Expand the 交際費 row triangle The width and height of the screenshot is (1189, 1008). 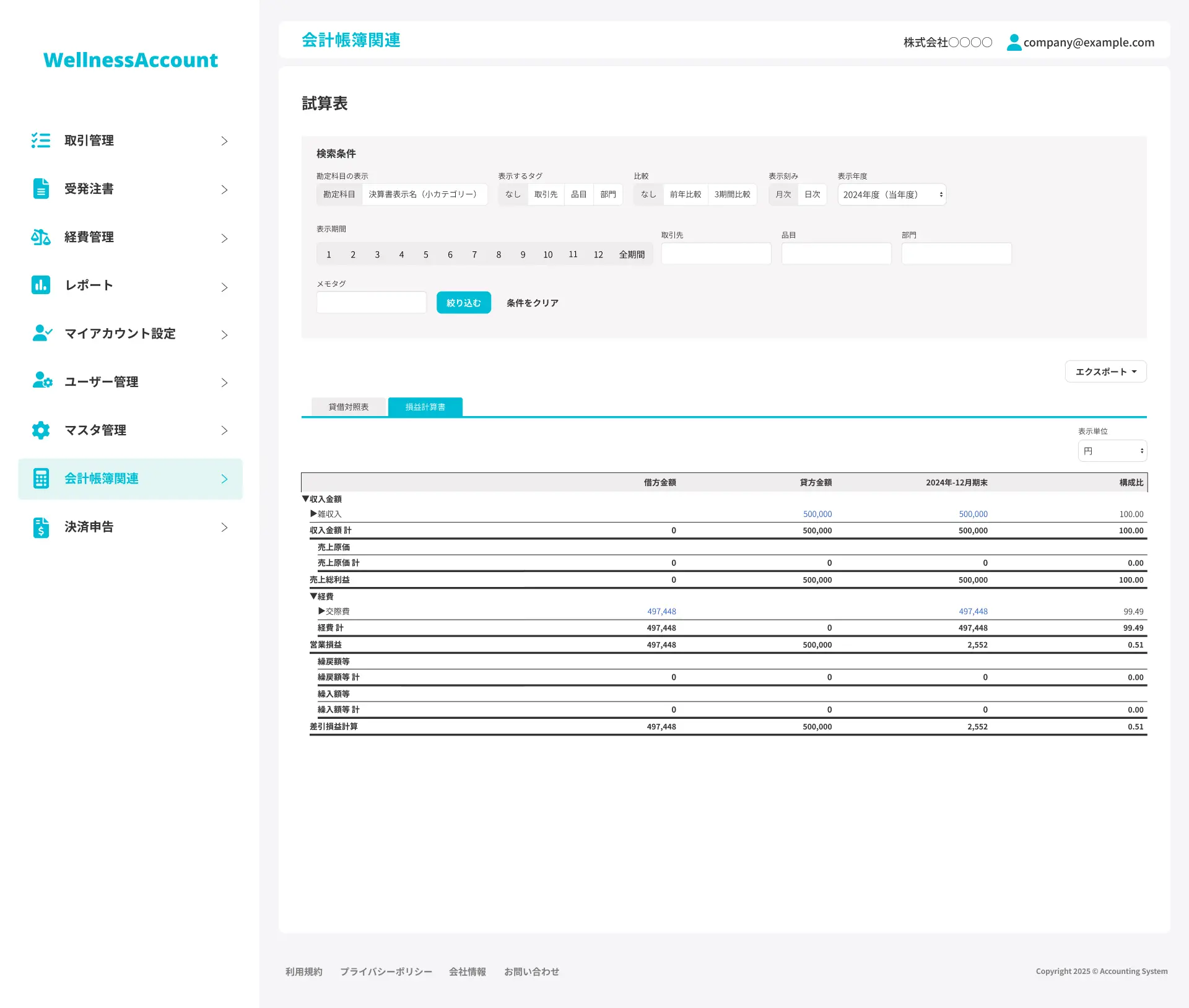(321, 611)
